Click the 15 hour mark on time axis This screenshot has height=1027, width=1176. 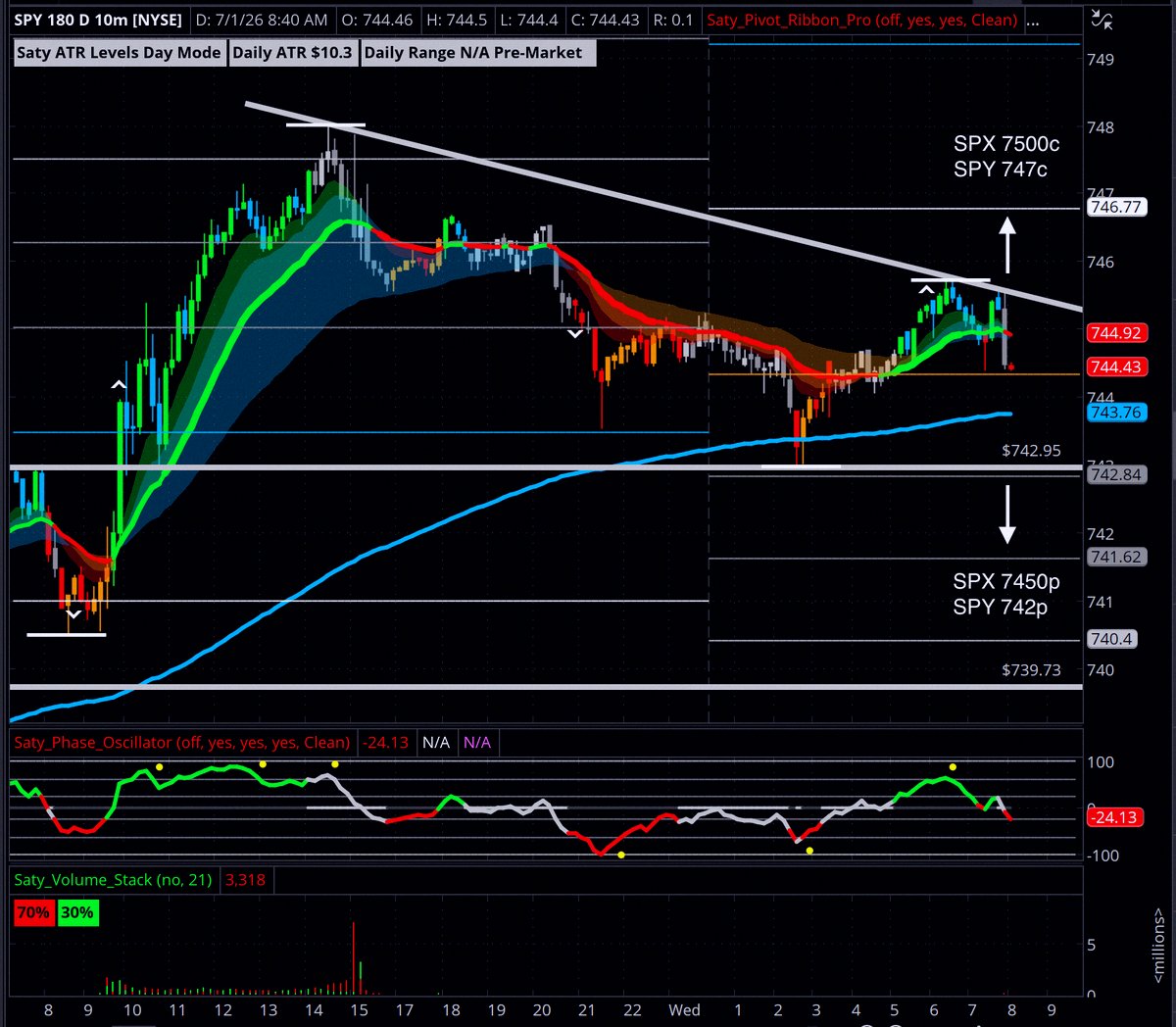(x=359, y=1010)
